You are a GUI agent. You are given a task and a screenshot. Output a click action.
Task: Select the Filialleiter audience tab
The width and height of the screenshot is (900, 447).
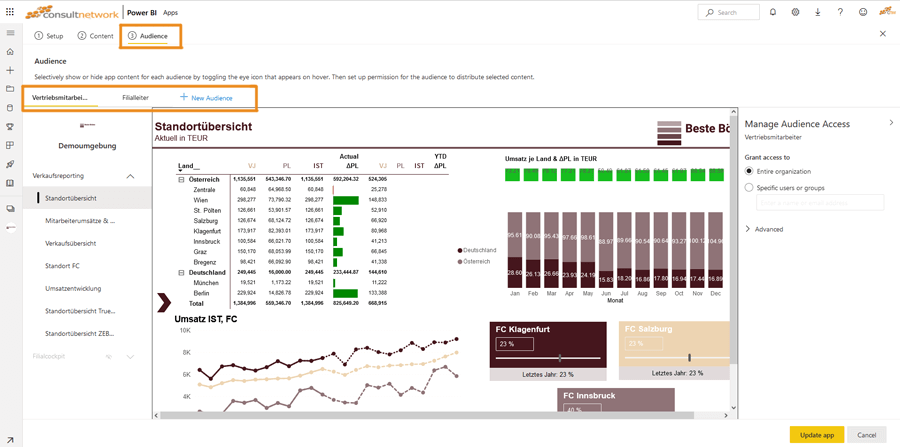(135, 98)
